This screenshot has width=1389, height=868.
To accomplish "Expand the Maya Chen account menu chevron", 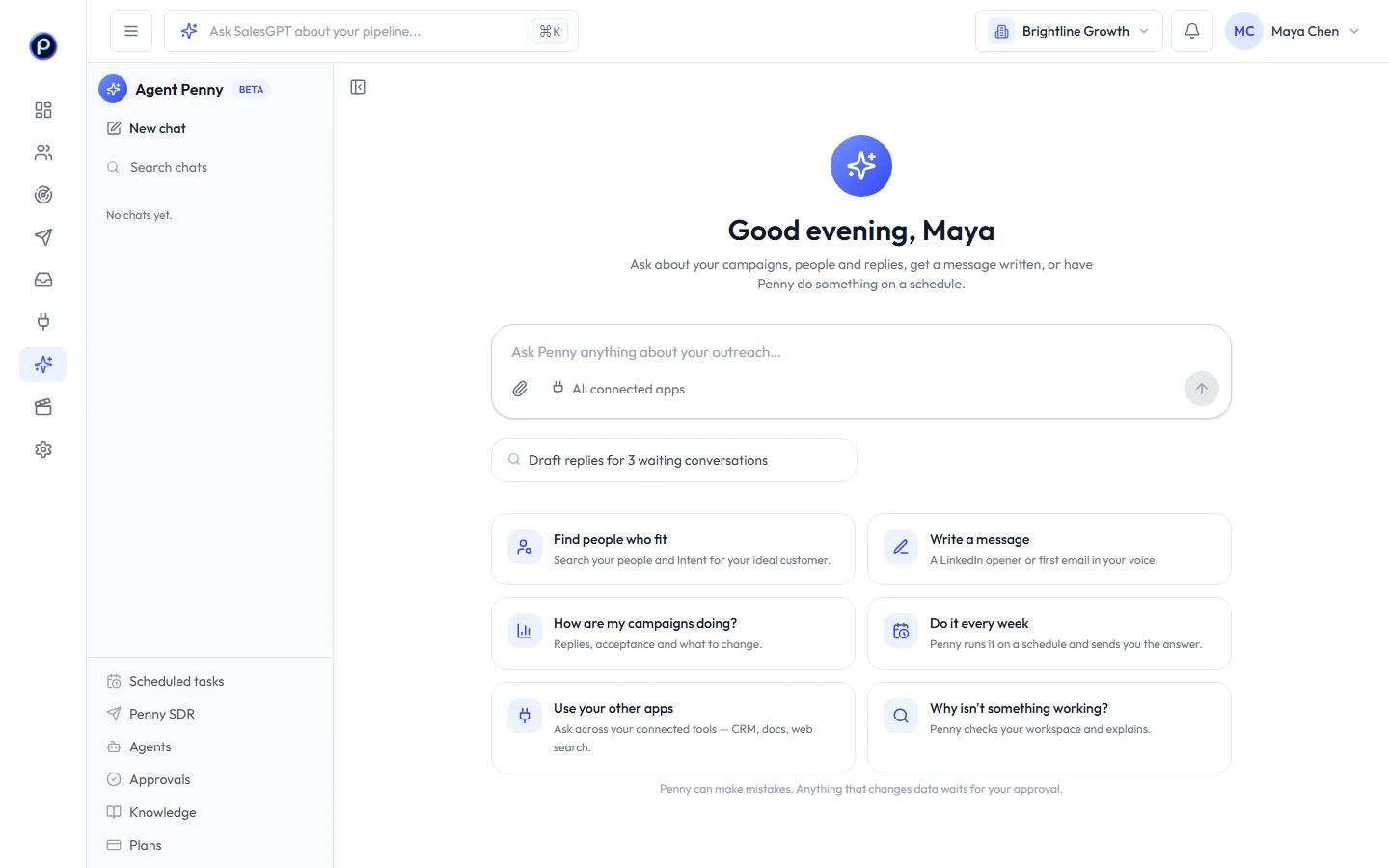I will (1354, 31).
